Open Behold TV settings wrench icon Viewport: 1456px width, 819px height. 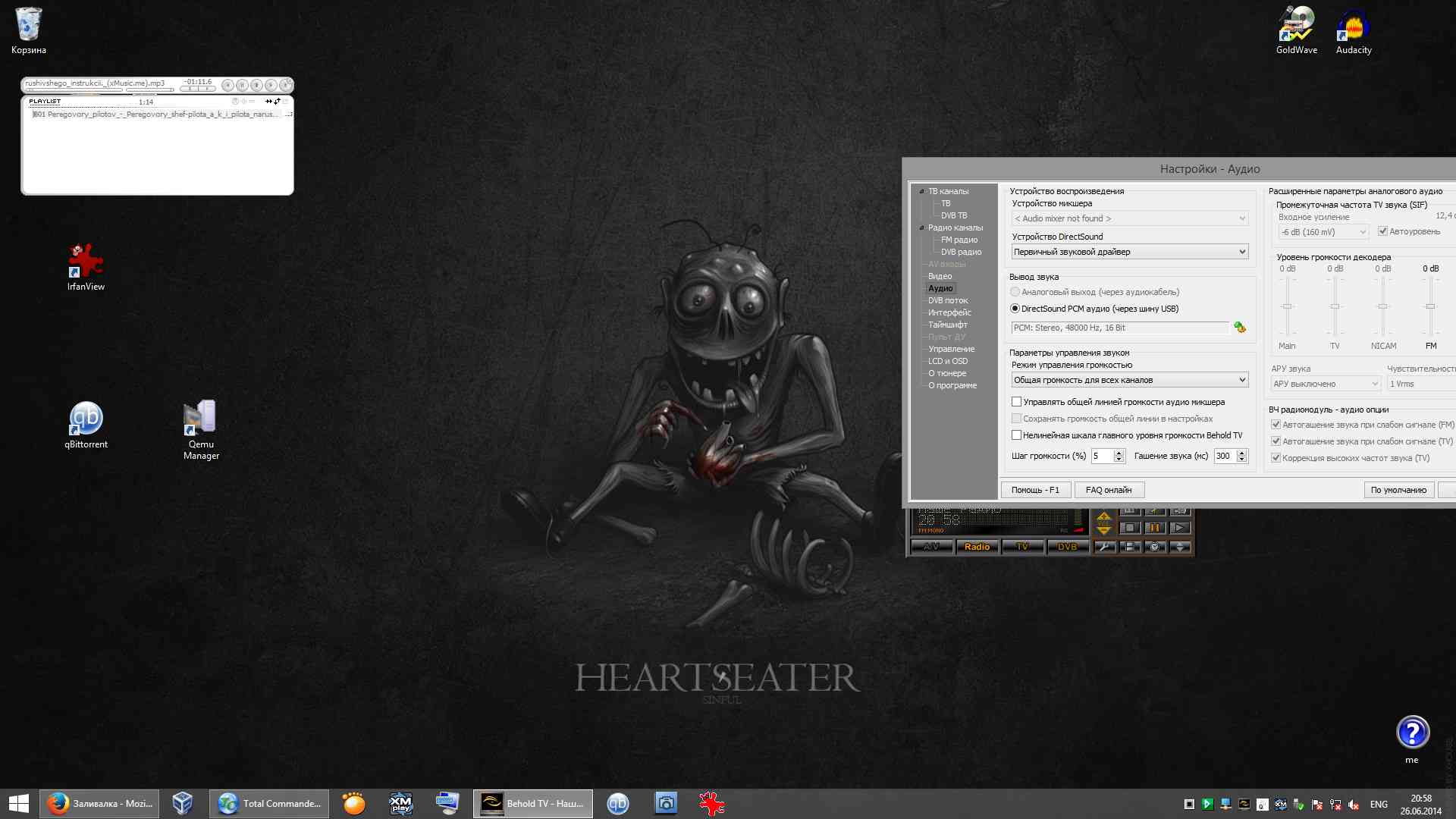pos(1105,547)
